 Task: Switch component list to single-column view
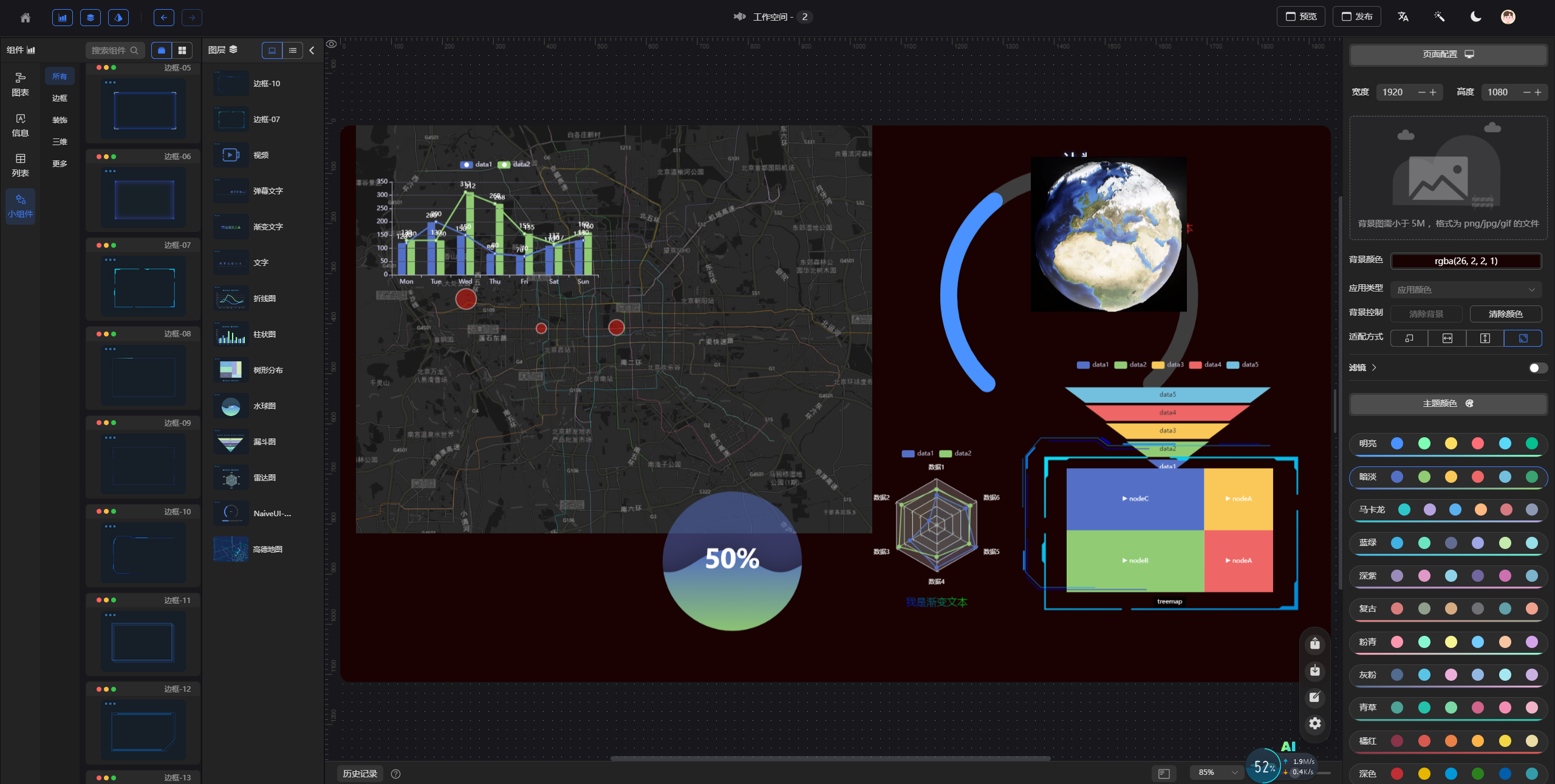(x=162, y=50)
